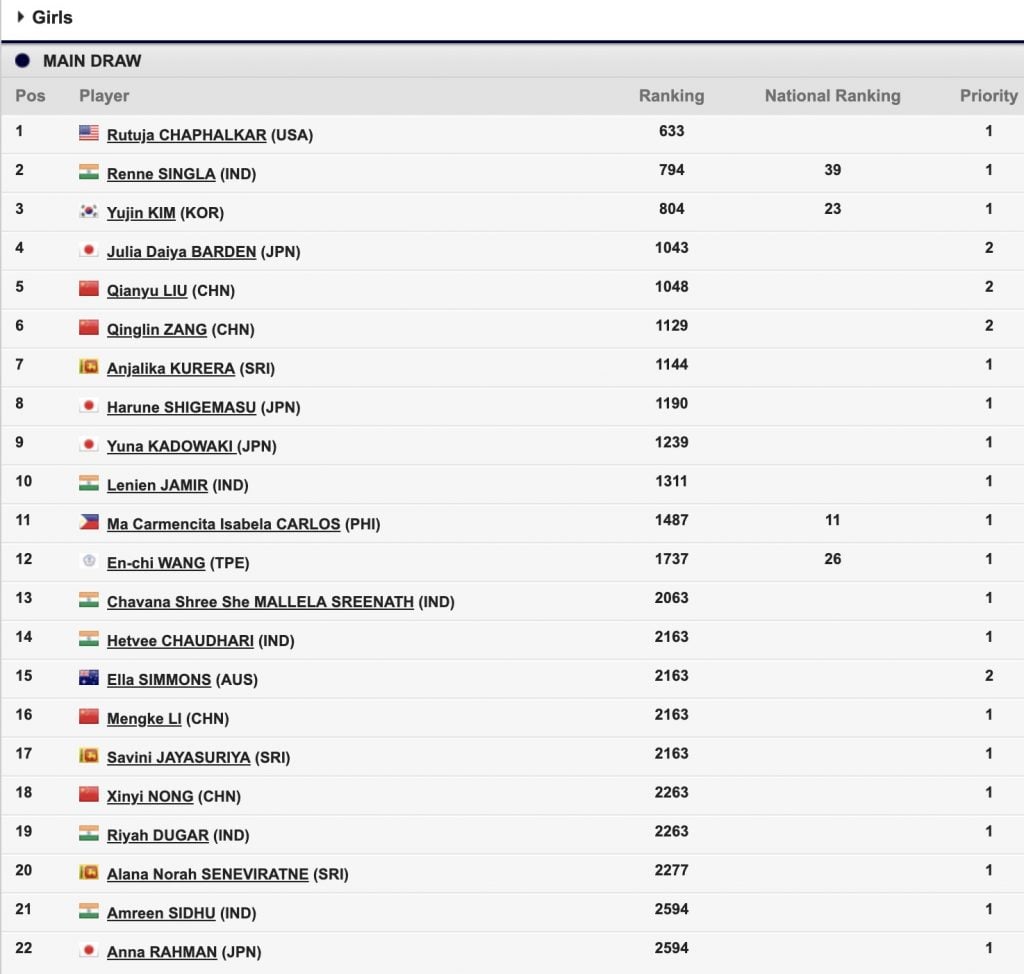
Task: Open Amreen SIDHU player link
Action: [x=161, y=913]
